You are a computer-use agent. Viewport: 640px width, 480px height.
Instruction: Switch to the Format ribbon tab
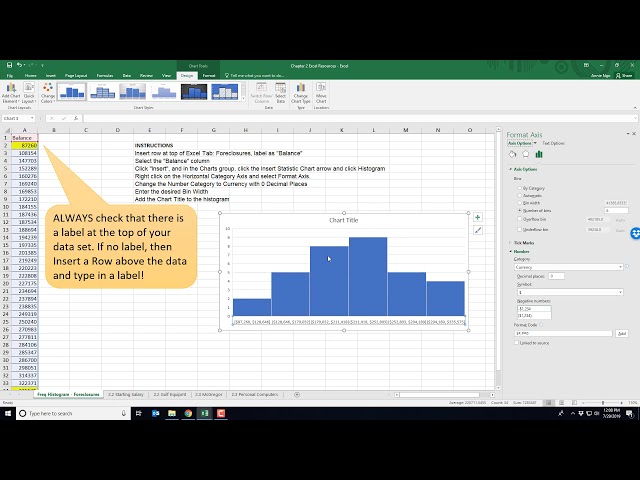[209, 76]
